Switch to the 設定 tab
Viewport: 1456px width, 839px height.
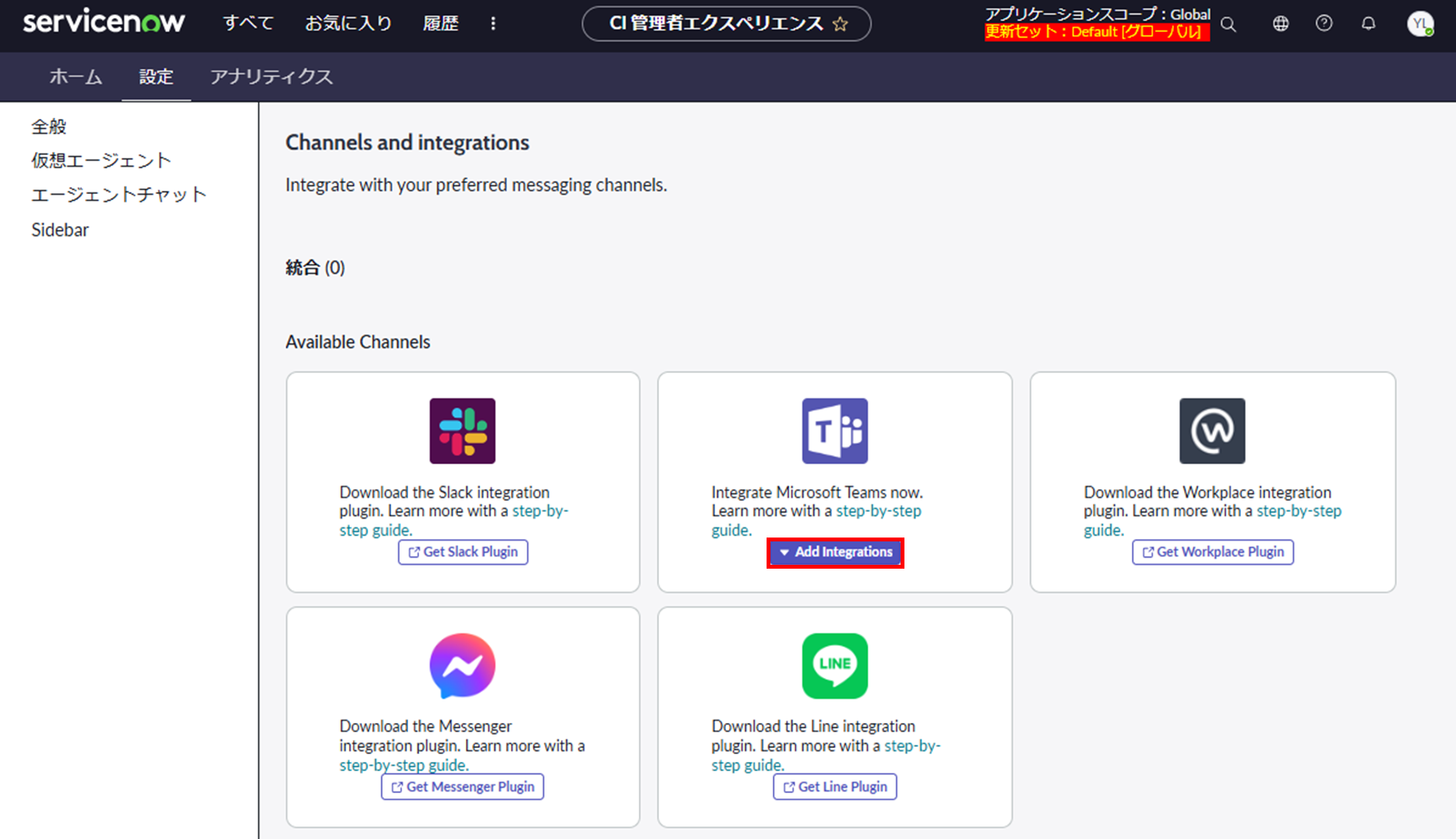(x=156, y=76)
